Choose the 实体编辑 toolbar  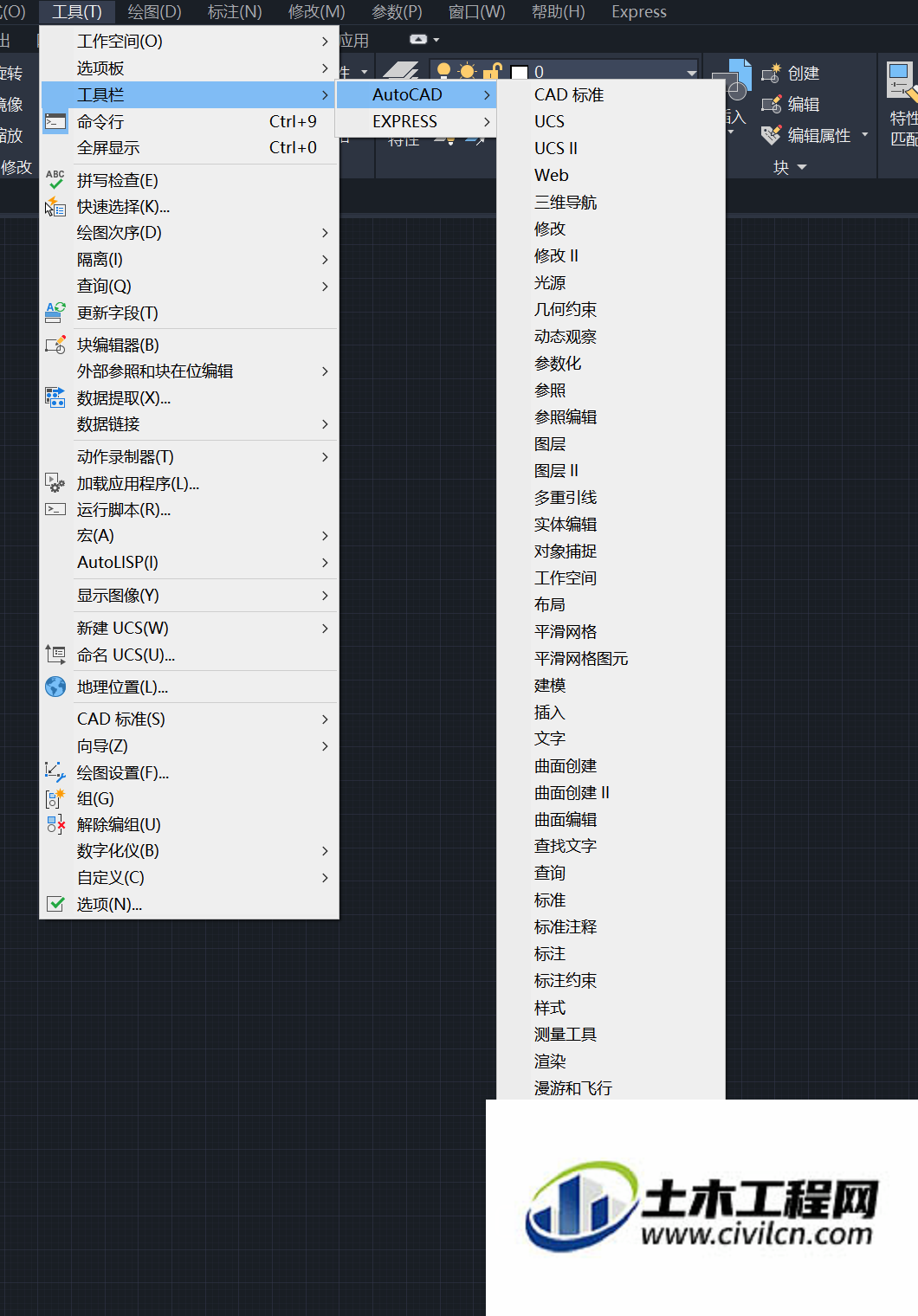click(x=611, y=524)
